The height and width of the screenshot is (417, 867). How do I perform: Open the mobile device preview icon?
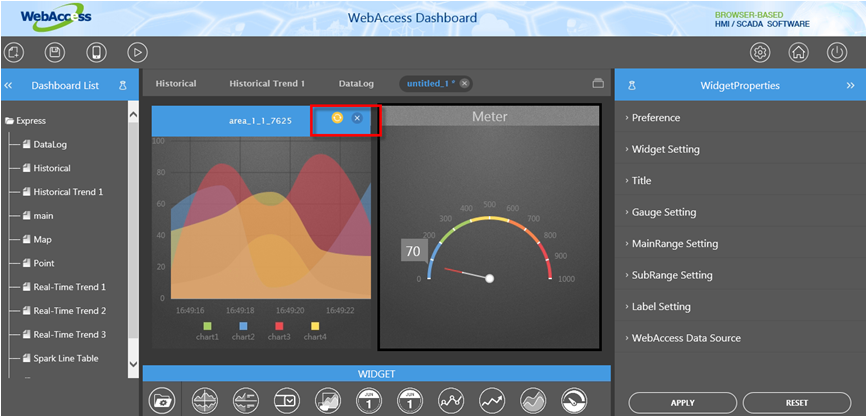(x=96, y=53)
